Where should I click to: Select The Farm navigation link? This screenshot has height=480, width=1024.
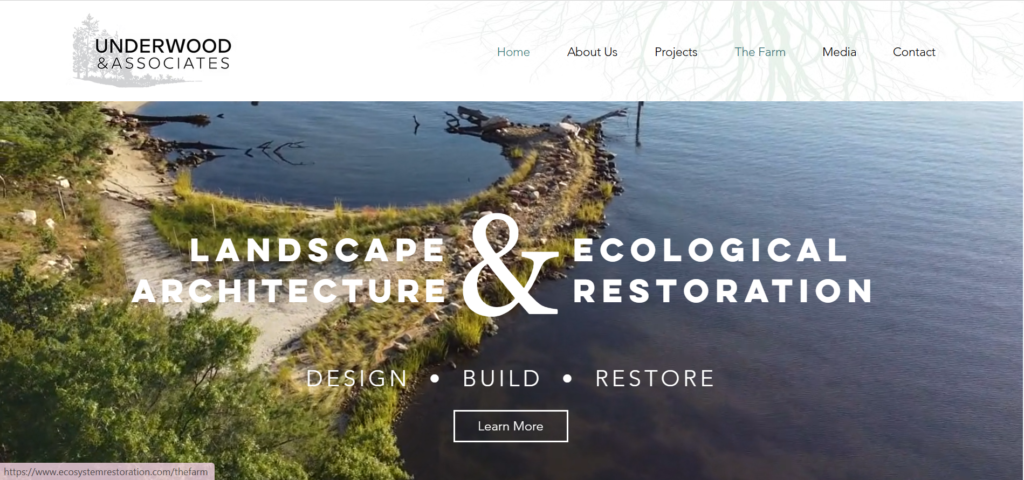click(x=760, y=52)
